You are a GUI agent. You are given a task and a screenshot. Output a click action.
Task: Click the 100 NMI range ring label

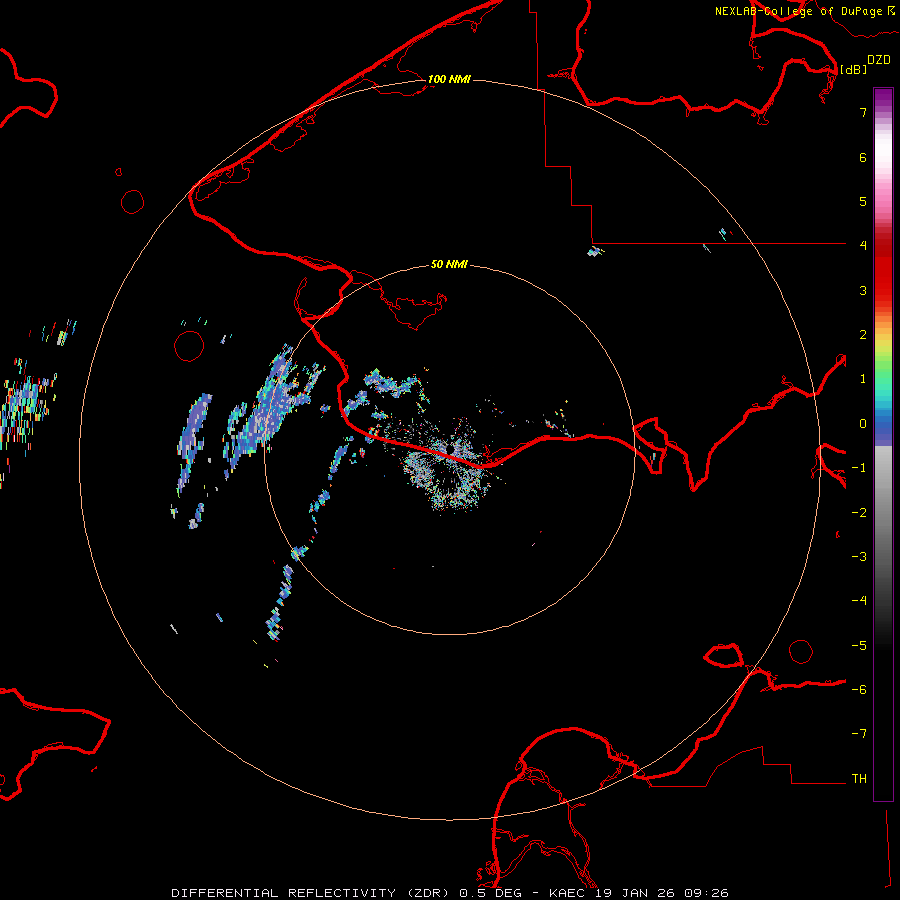(x=449, y=79)
